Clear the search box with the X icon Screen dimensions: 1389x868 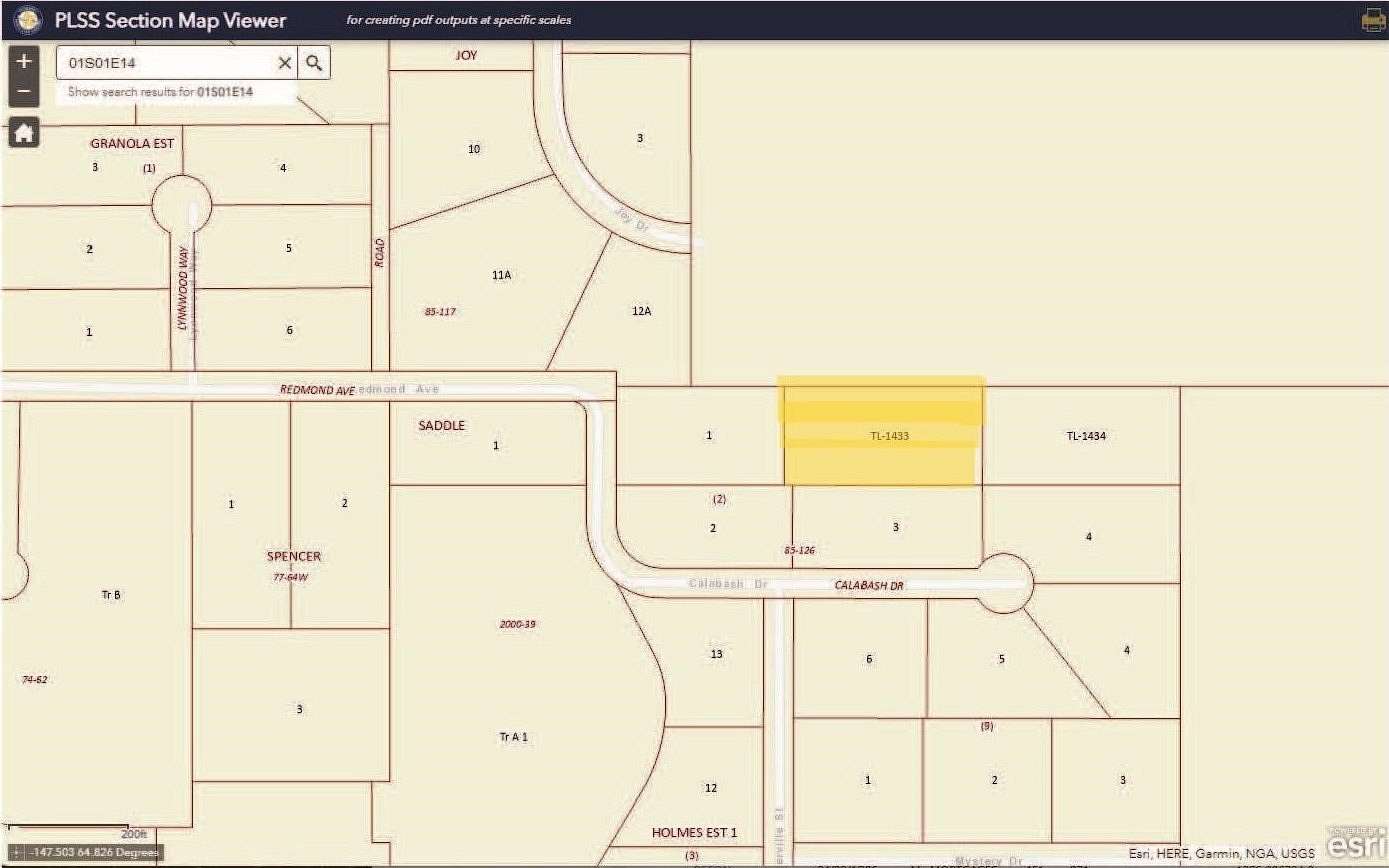(x=285, y=62)
